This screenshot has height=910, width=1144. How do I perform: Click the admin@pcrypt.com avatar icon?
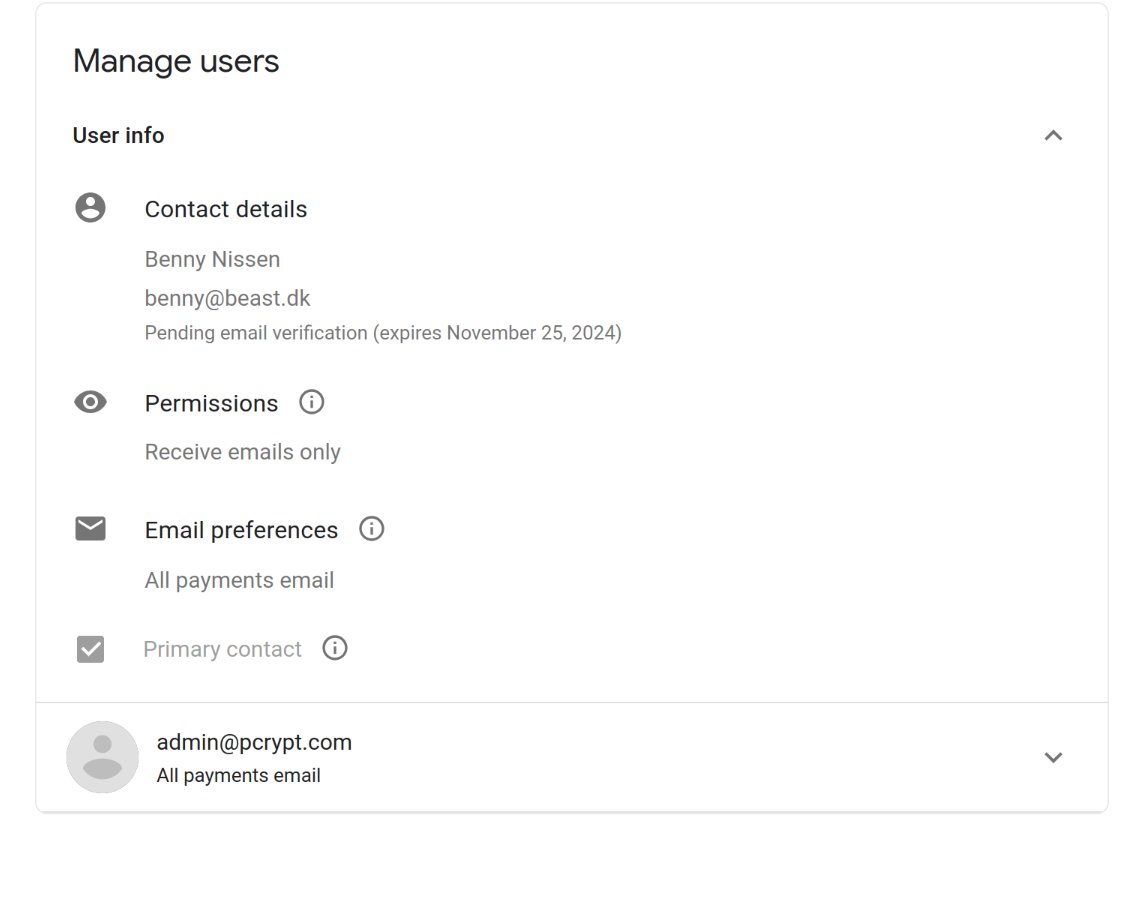click(103, 757)
